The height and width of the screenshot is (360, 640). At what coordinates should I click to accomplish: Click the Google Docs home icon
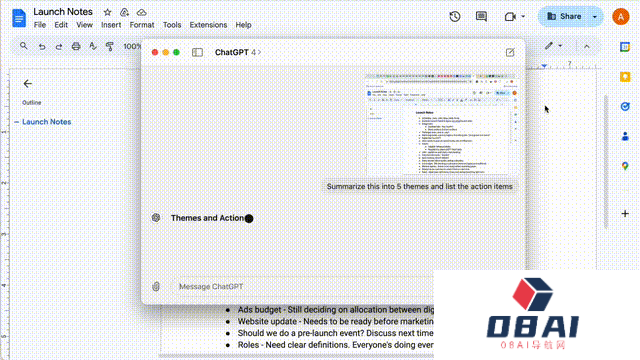click(x=19, y=18)
